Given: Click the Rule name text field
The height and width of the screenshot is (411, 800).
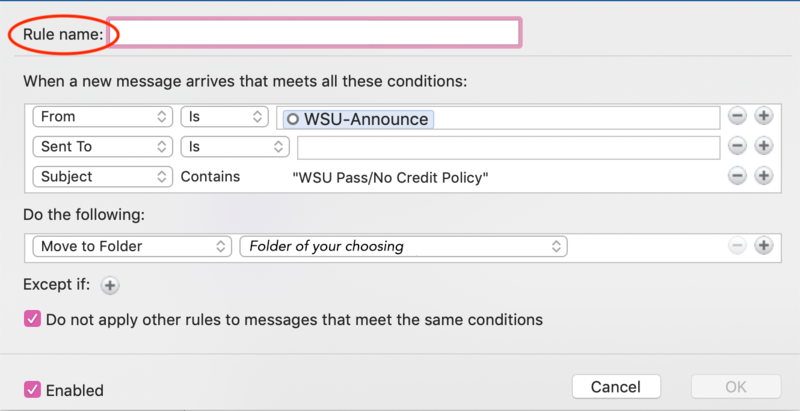Looking at the screenshot, I should (x=314, y=33).
